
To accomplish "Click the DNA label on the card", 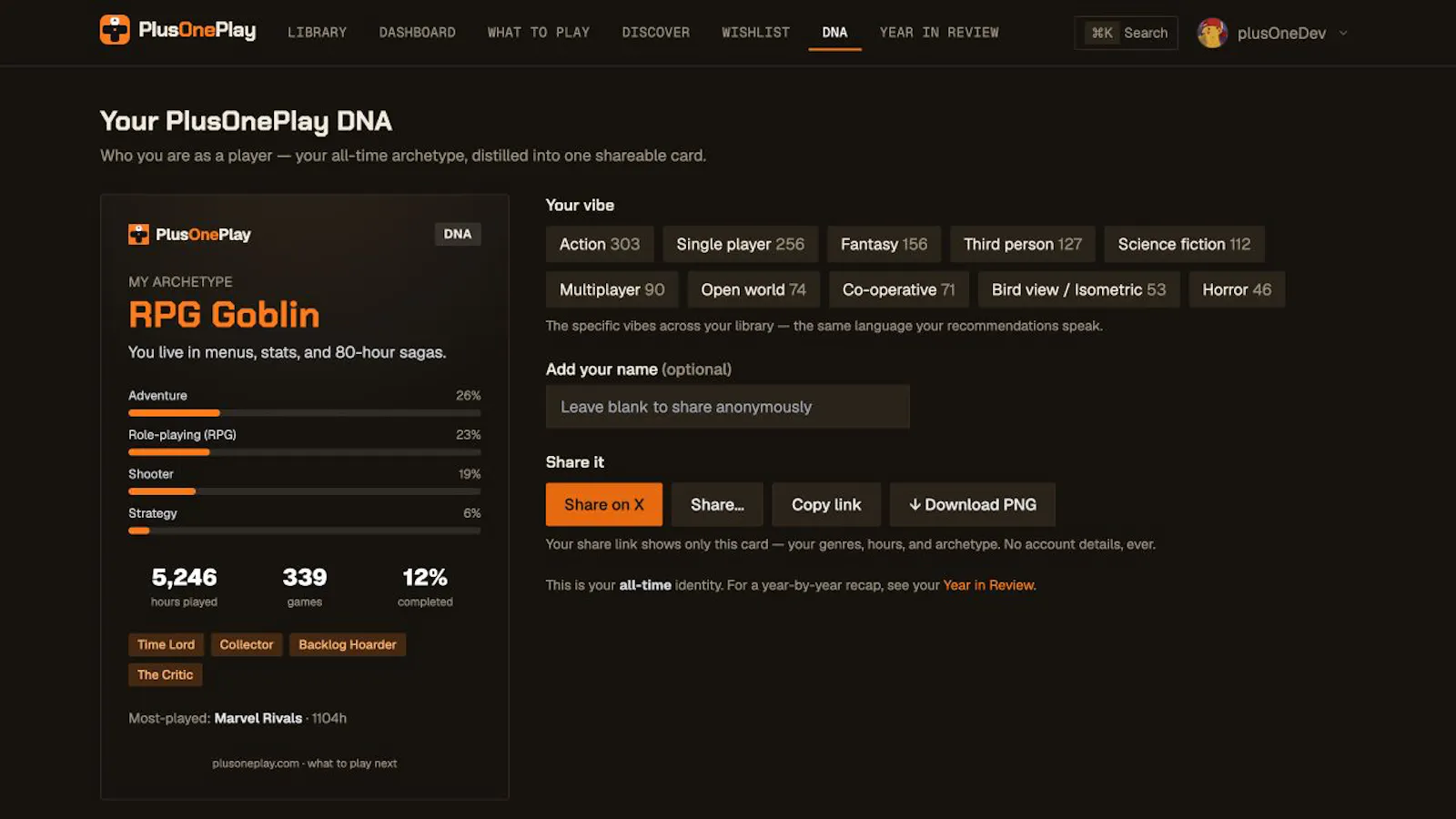I will (x=458, y=234).
